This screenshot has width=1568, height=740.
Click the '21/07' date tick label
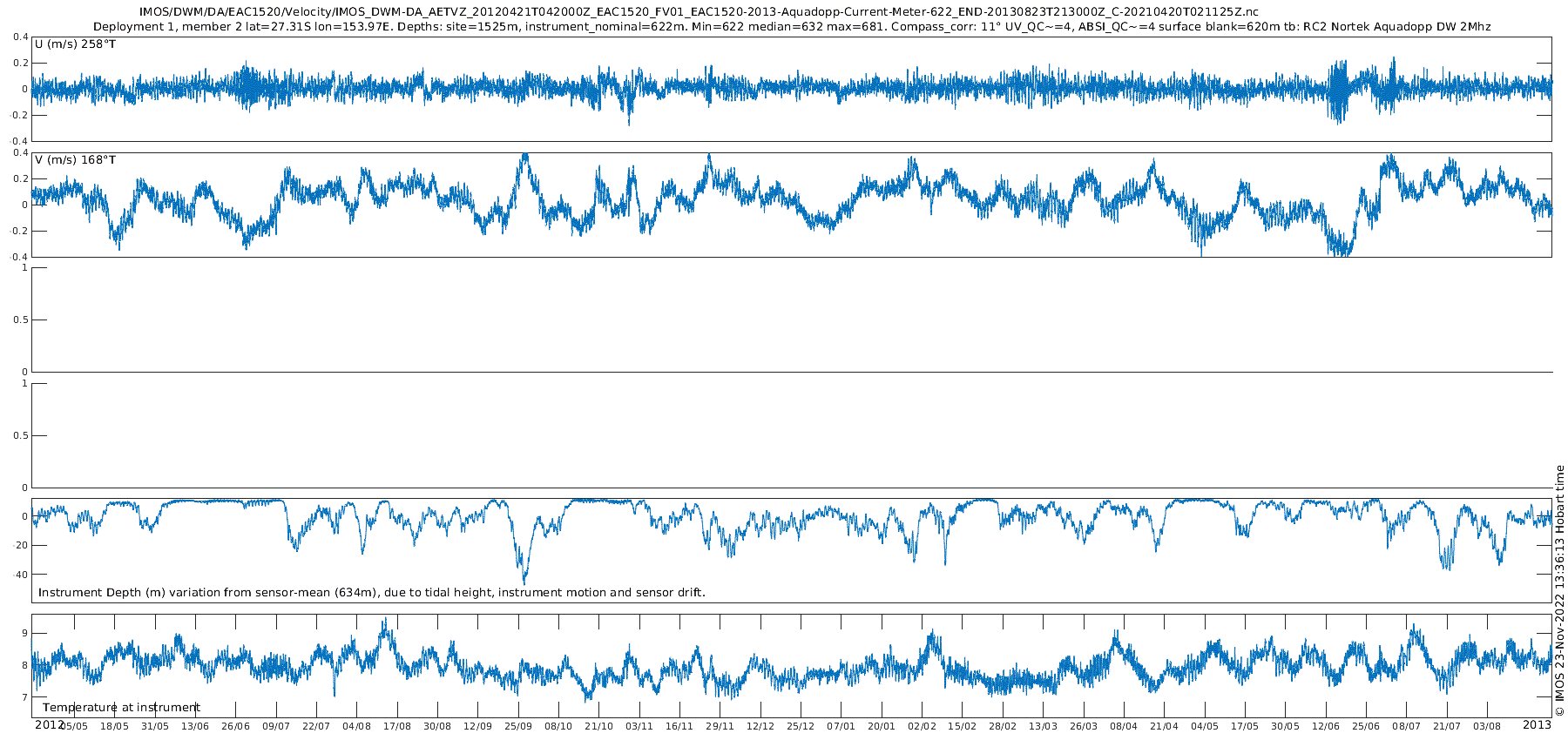1446,727
